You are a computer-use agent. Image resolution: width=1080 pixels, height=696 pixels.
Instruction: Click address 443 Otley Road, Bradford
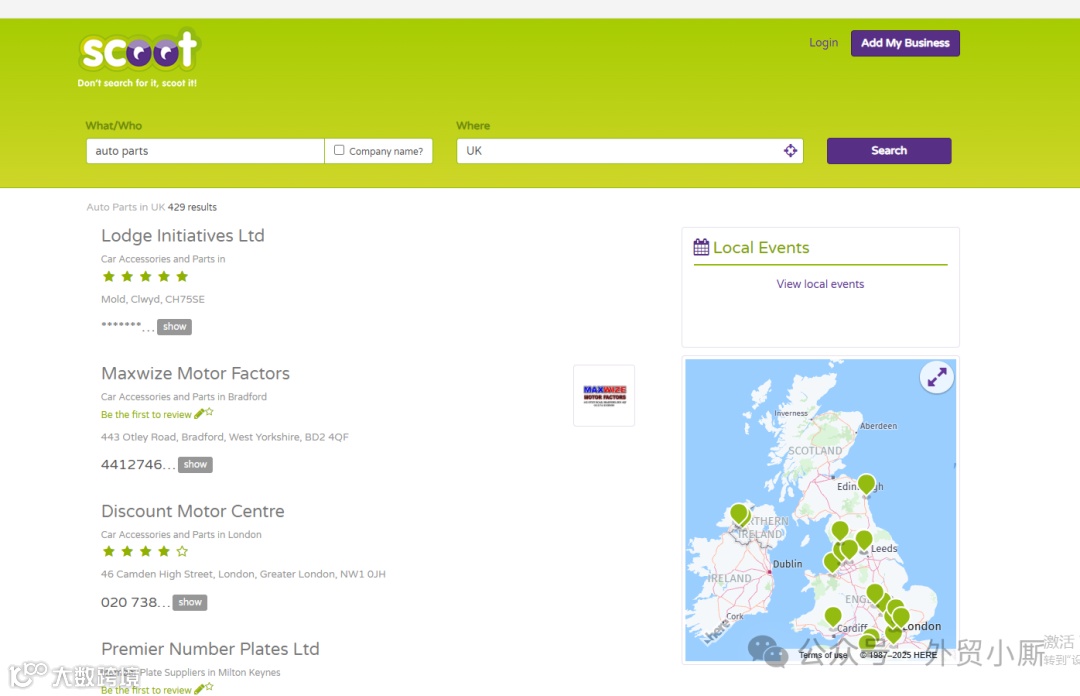point(225,437)
